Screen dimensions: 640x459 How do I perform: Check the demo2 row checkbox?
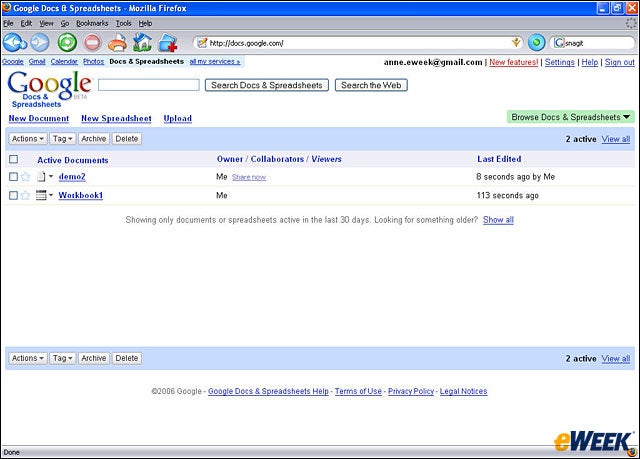tap(13, 177)
